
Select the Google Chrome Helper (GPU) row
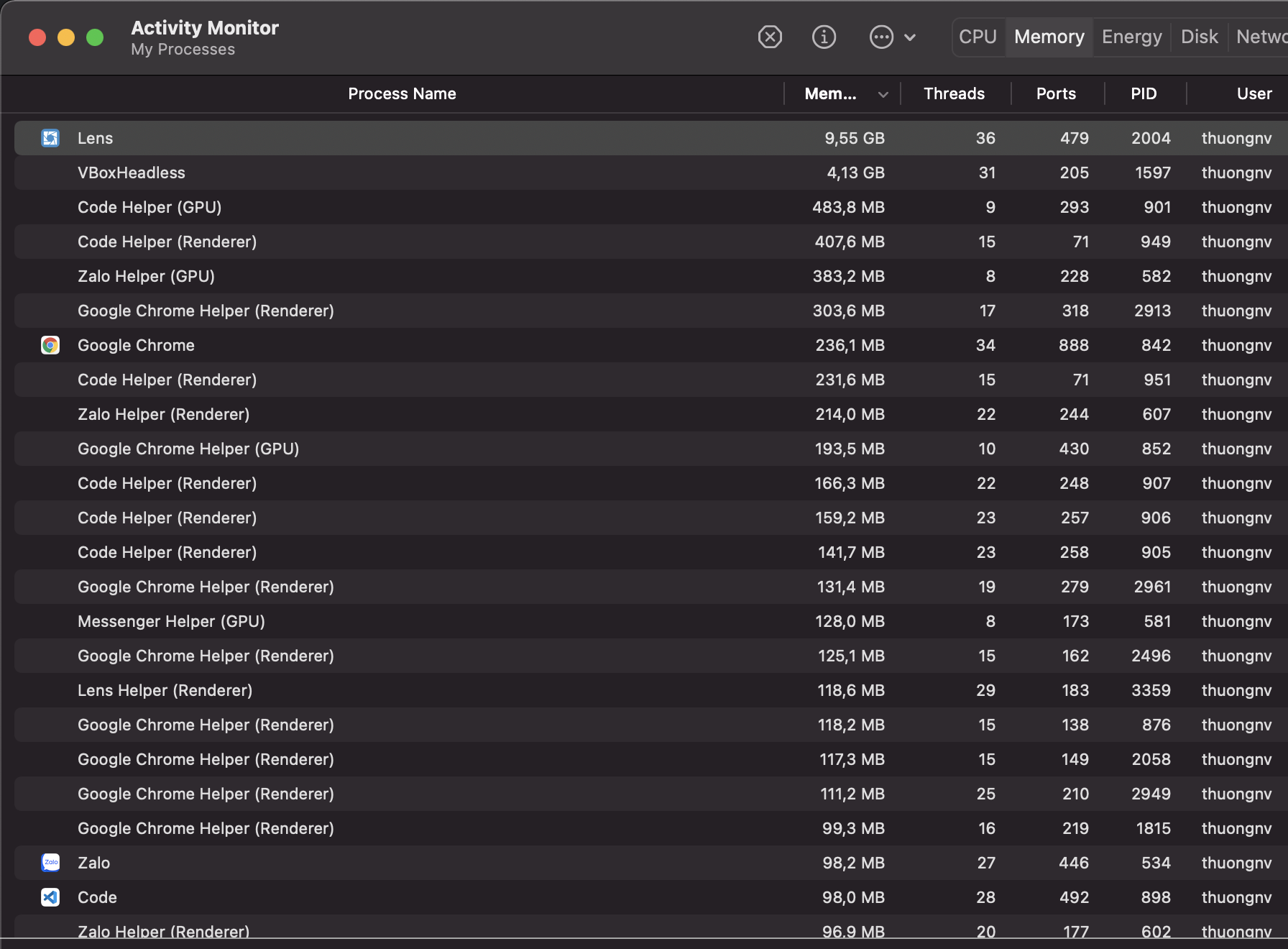point(650,449)
